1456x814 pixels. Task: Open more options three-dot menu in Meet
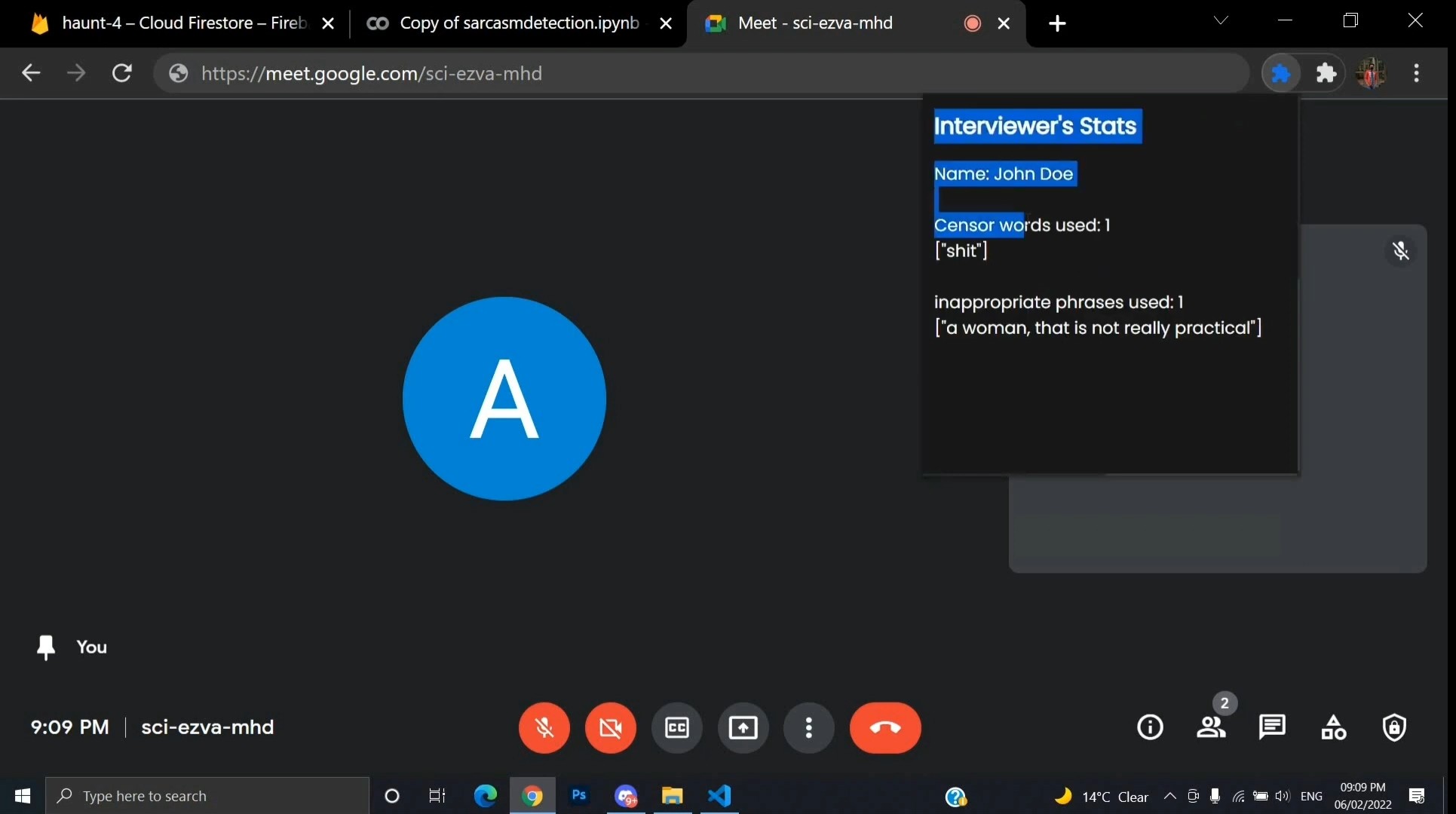tap(808, 727)
